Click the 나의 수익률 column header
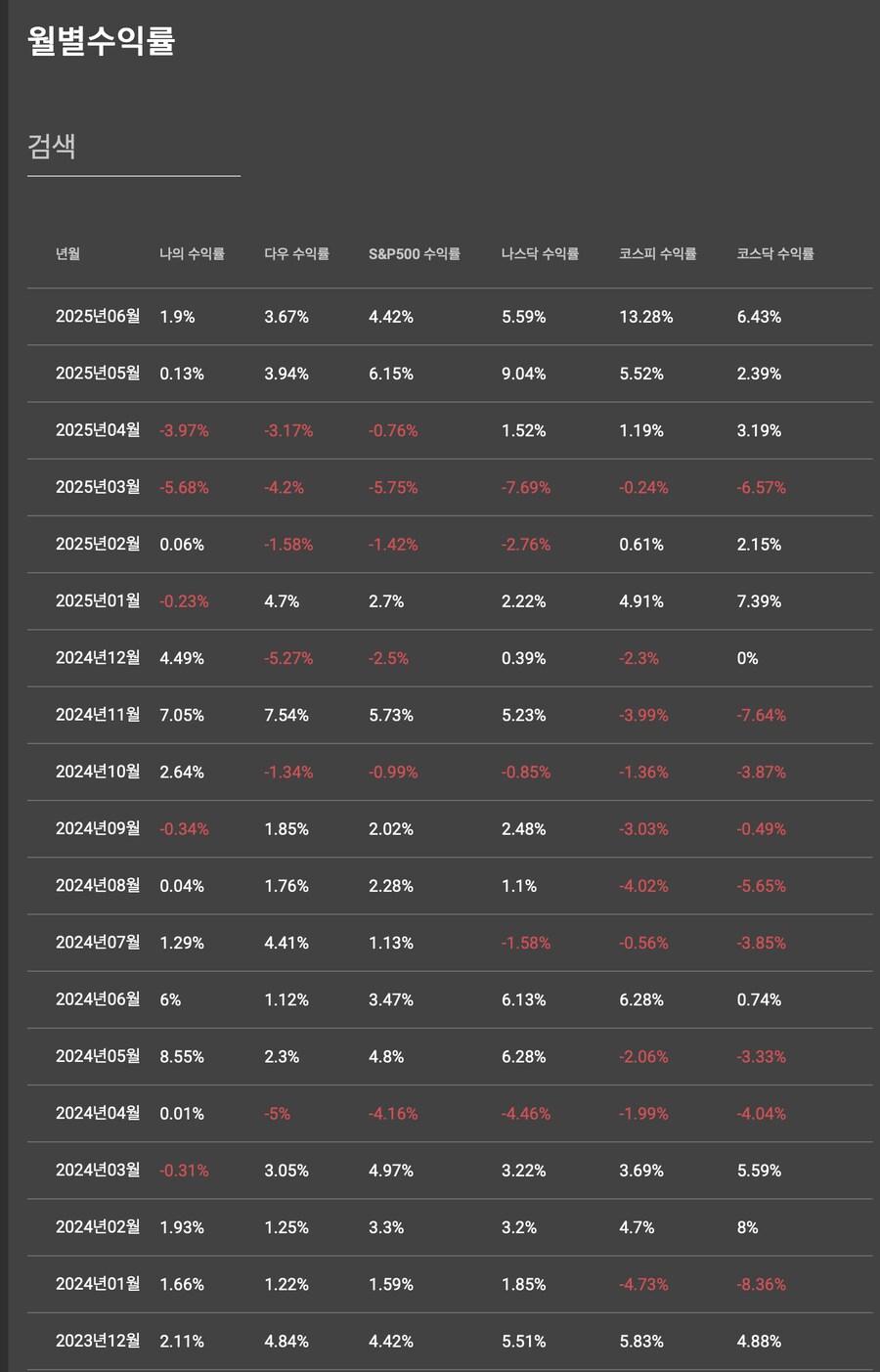The width and height of the screenshot is (880, 1372). (x=192, y=254)
